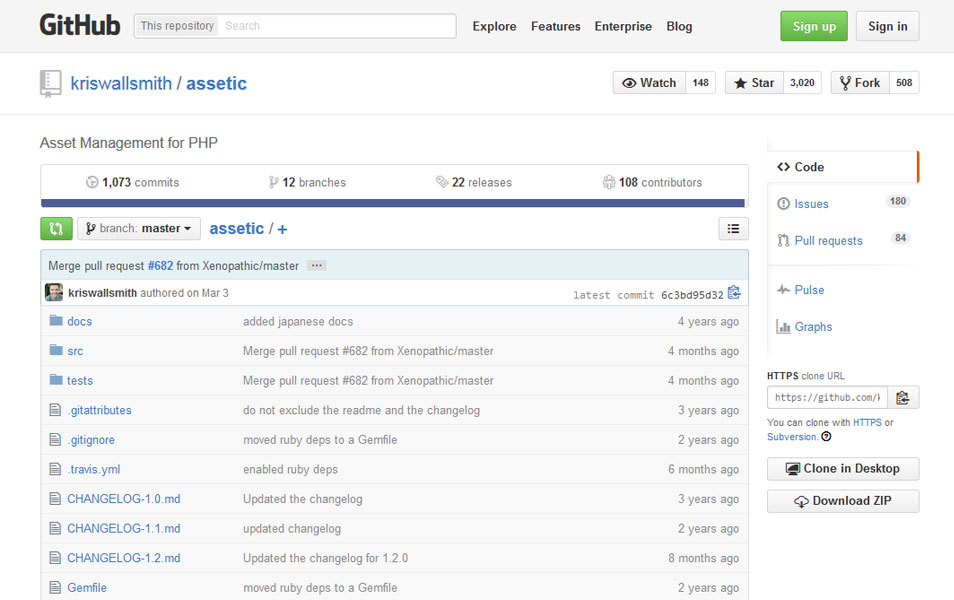Image resolution: width=954 pixels, height=600 pixels.
Task: Click the releases tag icon
Action: pyautogui.click(x=442, y=182)
